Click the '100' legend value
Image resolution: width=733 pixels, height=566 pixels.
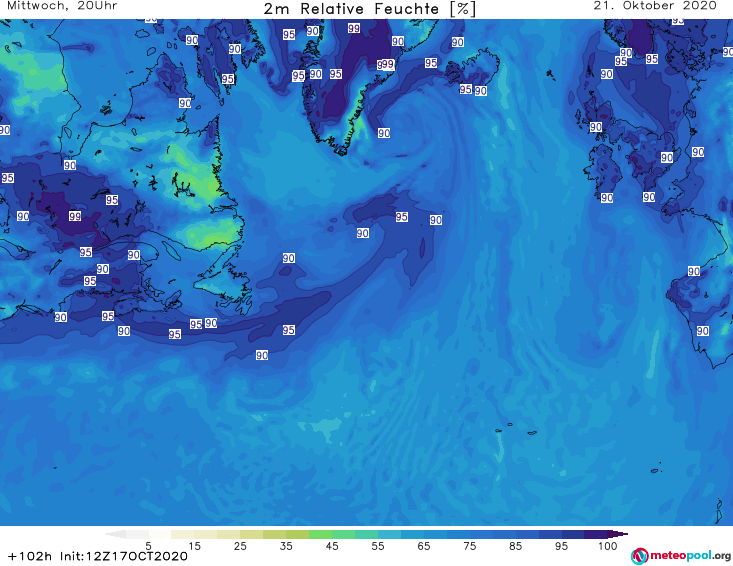(x=608, y=546)
